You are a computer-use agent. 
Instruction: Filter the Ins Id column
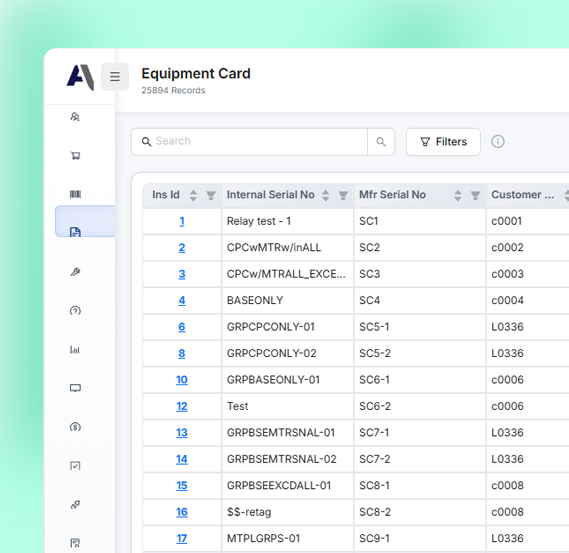point(211,195)
